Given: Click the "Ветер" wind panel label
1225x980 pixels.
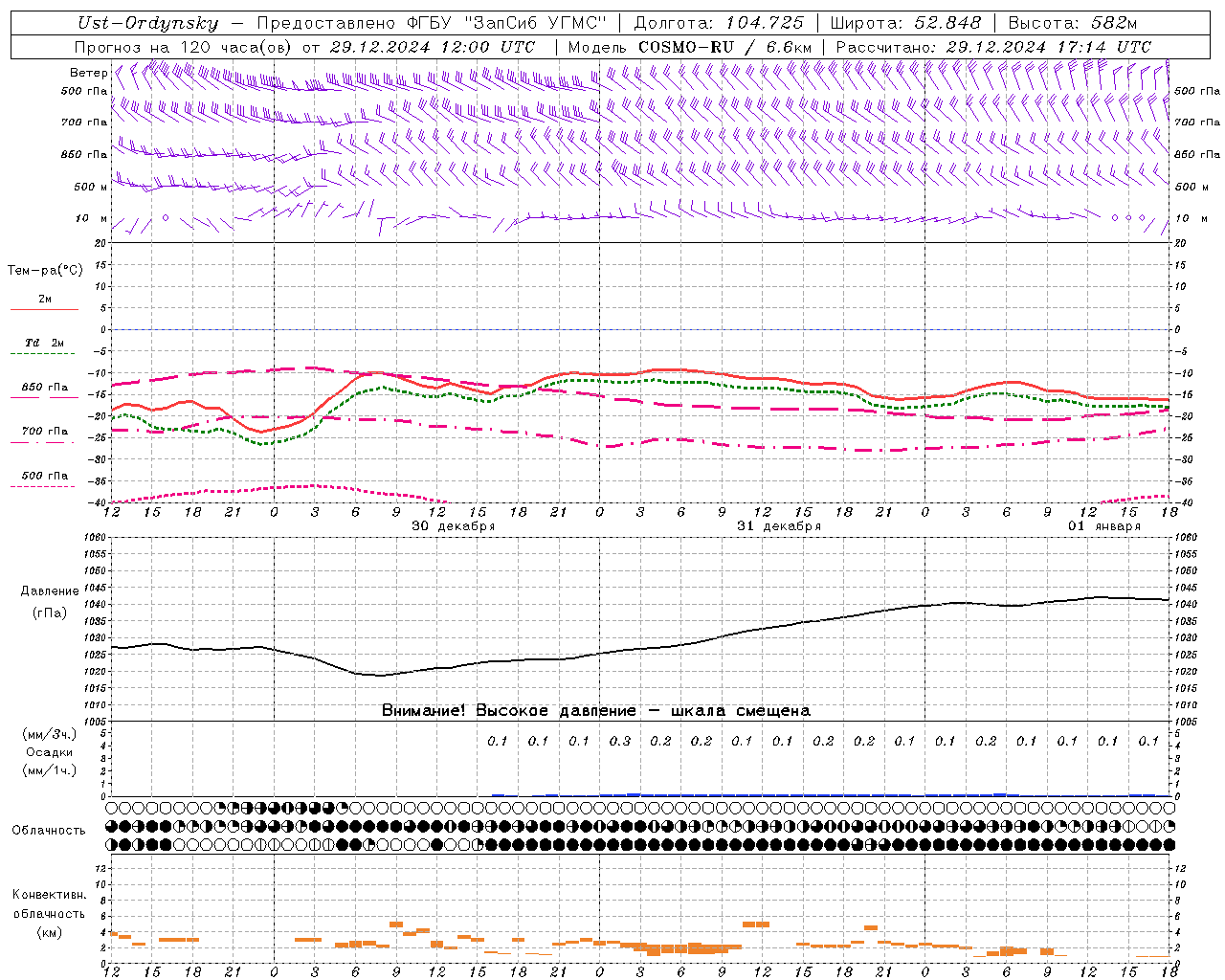Looking at the screenshot, I should [89, 73].
